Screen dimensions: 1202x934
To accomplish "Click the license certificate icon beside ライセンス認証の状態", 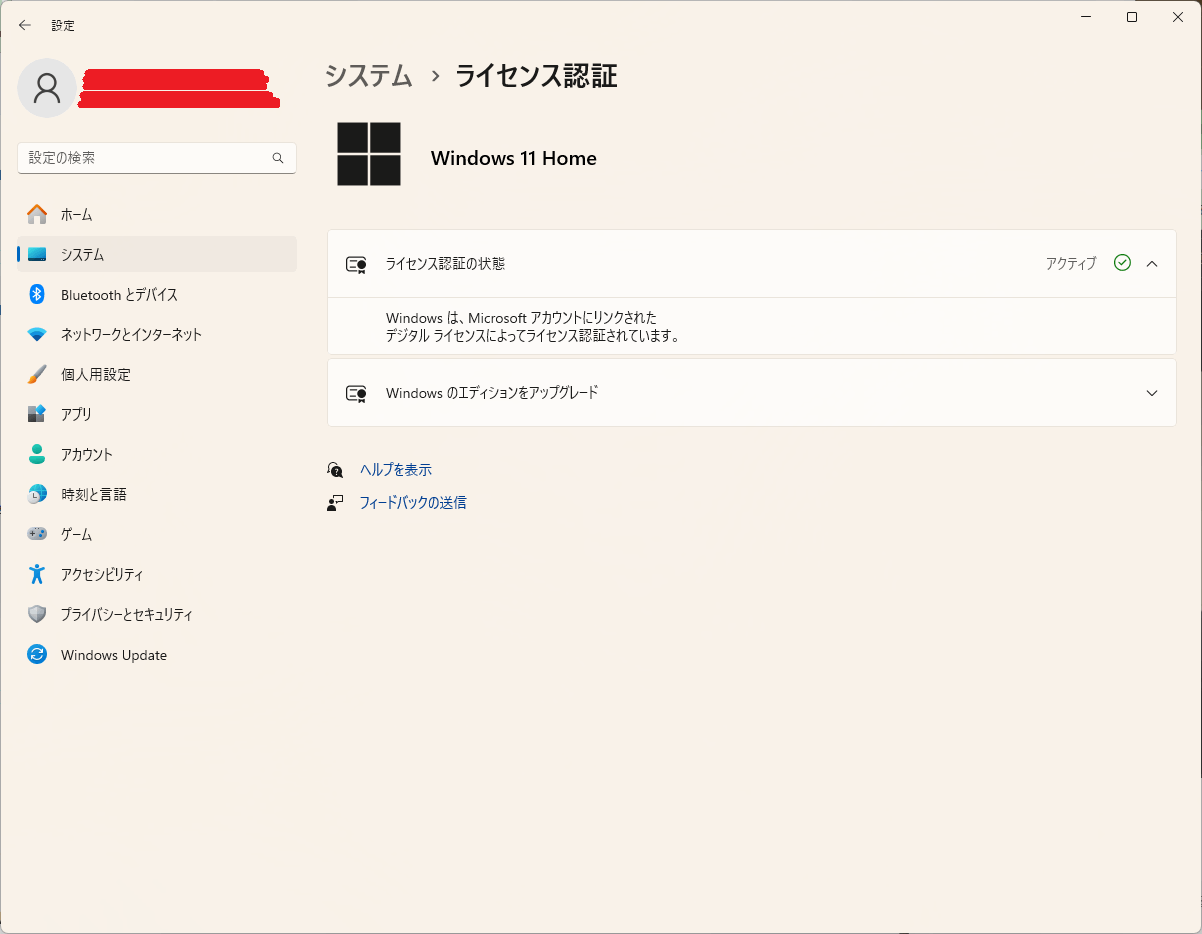I will point(356,264).
